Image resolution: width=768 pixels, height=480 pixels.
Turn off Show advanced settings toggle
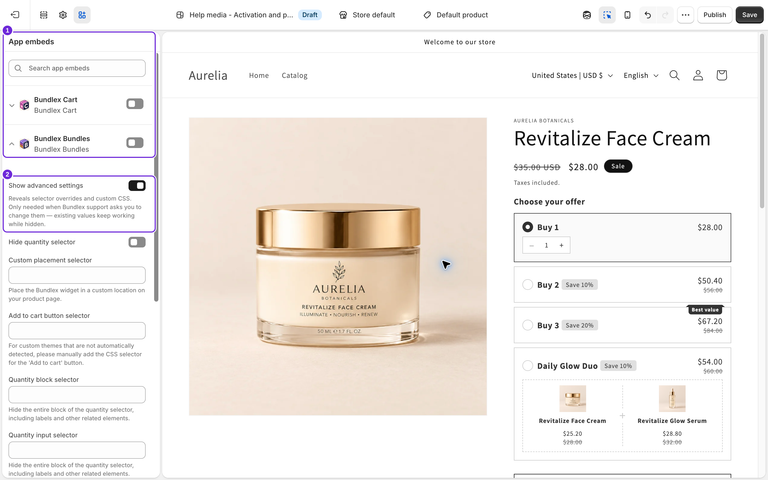pos(137,185)
